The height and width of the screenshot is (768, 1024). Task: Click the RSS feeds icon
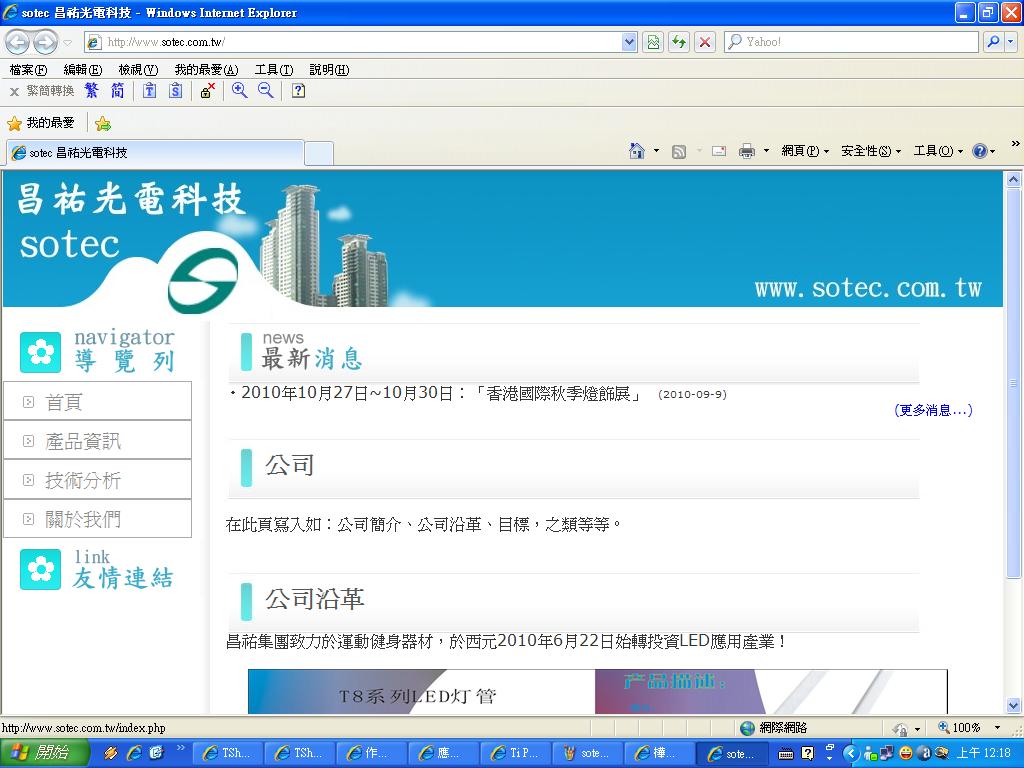679,152
